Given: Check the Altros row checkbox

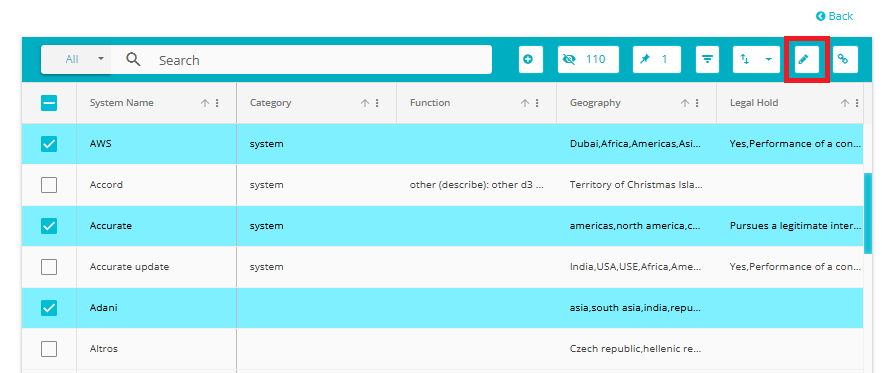Looking at the screenshot, I should coord(49,349).
